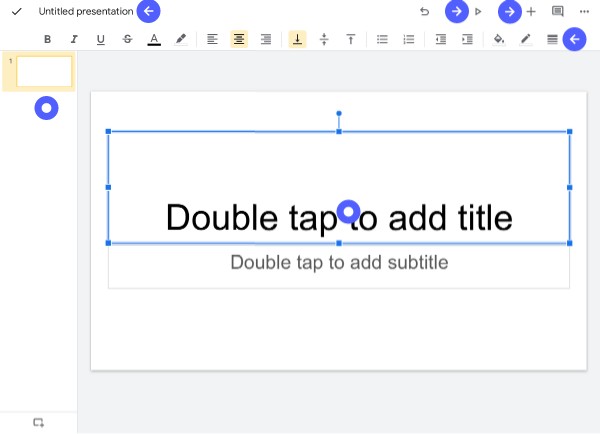Image resolution: width=600 pixels, height=434 pixels.
Task: Select slide 1 thumbnail
Action: click(44, 71)
